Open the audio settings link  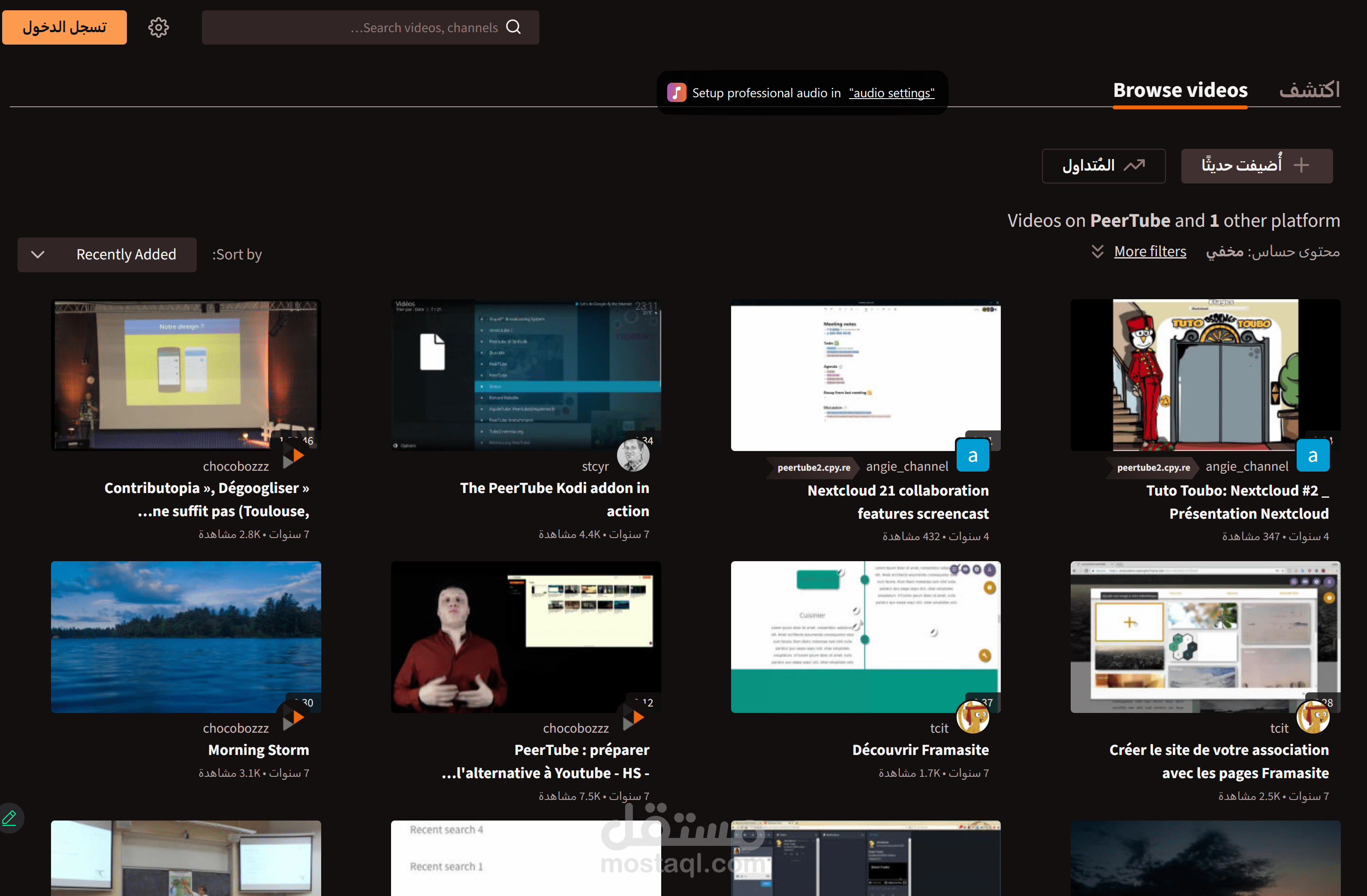[x=891, y=93]
